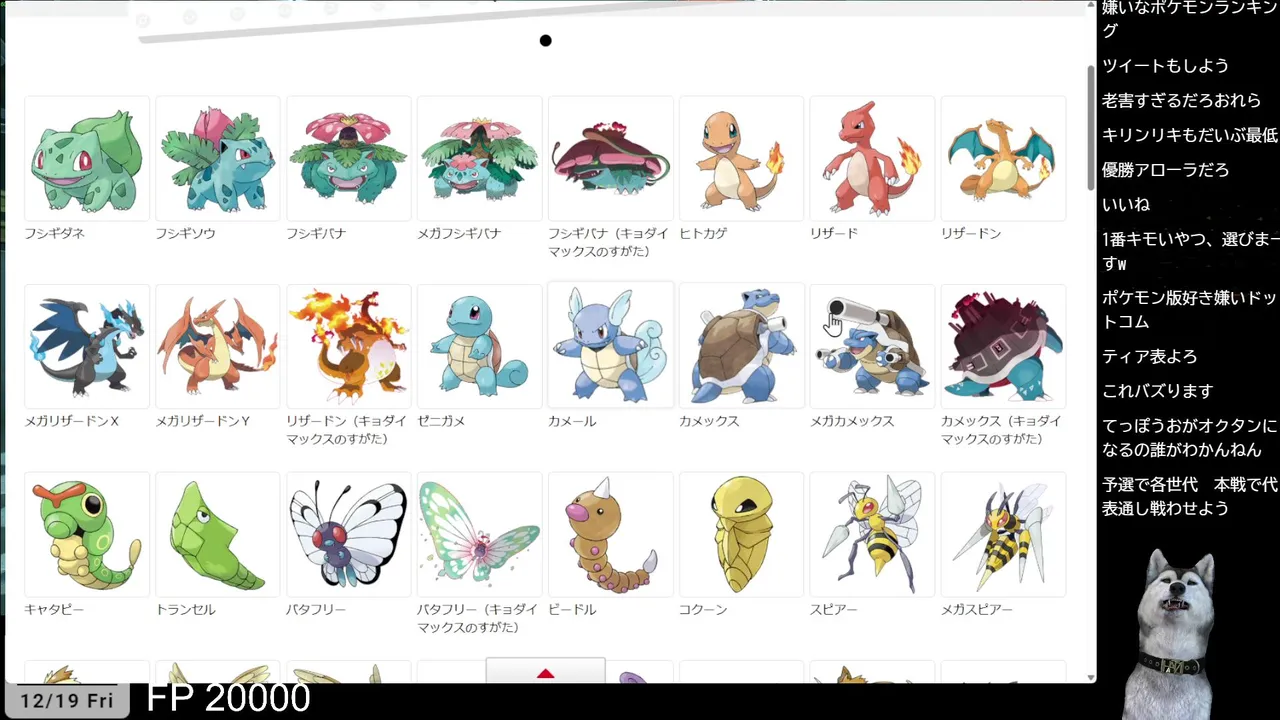Select the リザード (Charmeleon) image
The height and width of the screenshot is (720, 1280).
873,159
